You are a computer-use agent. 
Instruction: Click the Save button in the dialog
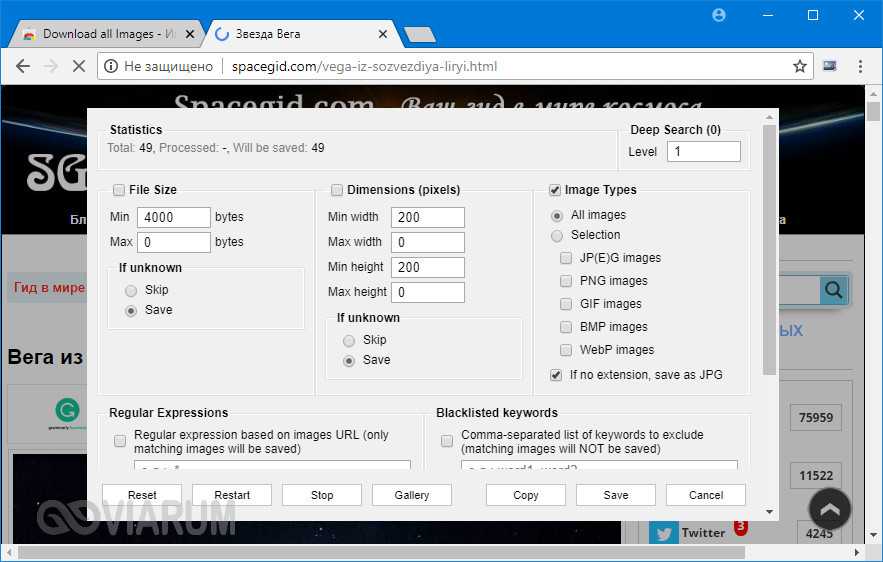[x=616, y=495]
